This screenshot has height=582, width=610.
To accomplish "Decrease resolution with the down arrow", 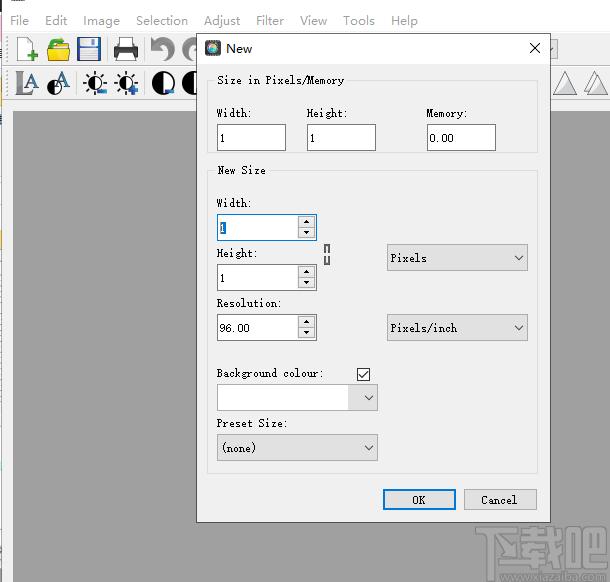I will pyautogui.click(x=307, y=333).
